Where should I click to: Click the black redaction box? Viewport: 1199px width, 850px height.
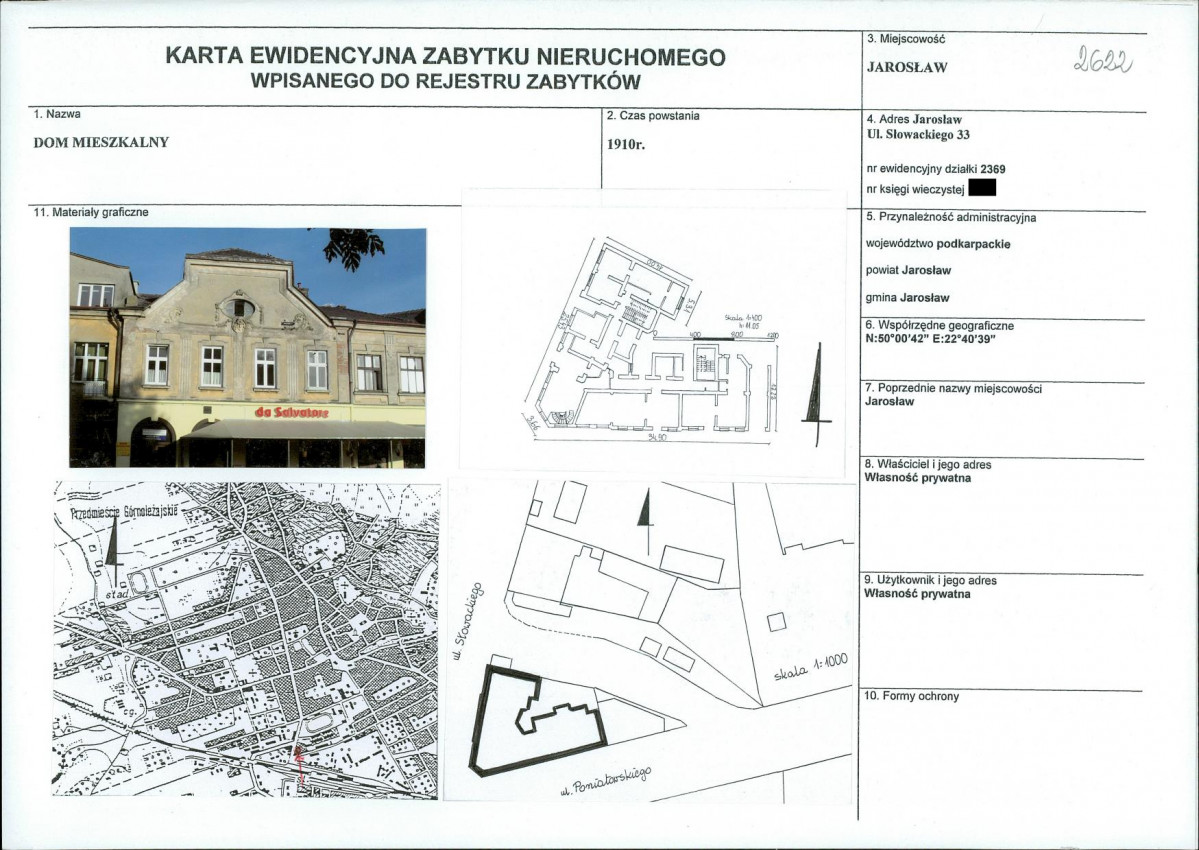[982, 187]
